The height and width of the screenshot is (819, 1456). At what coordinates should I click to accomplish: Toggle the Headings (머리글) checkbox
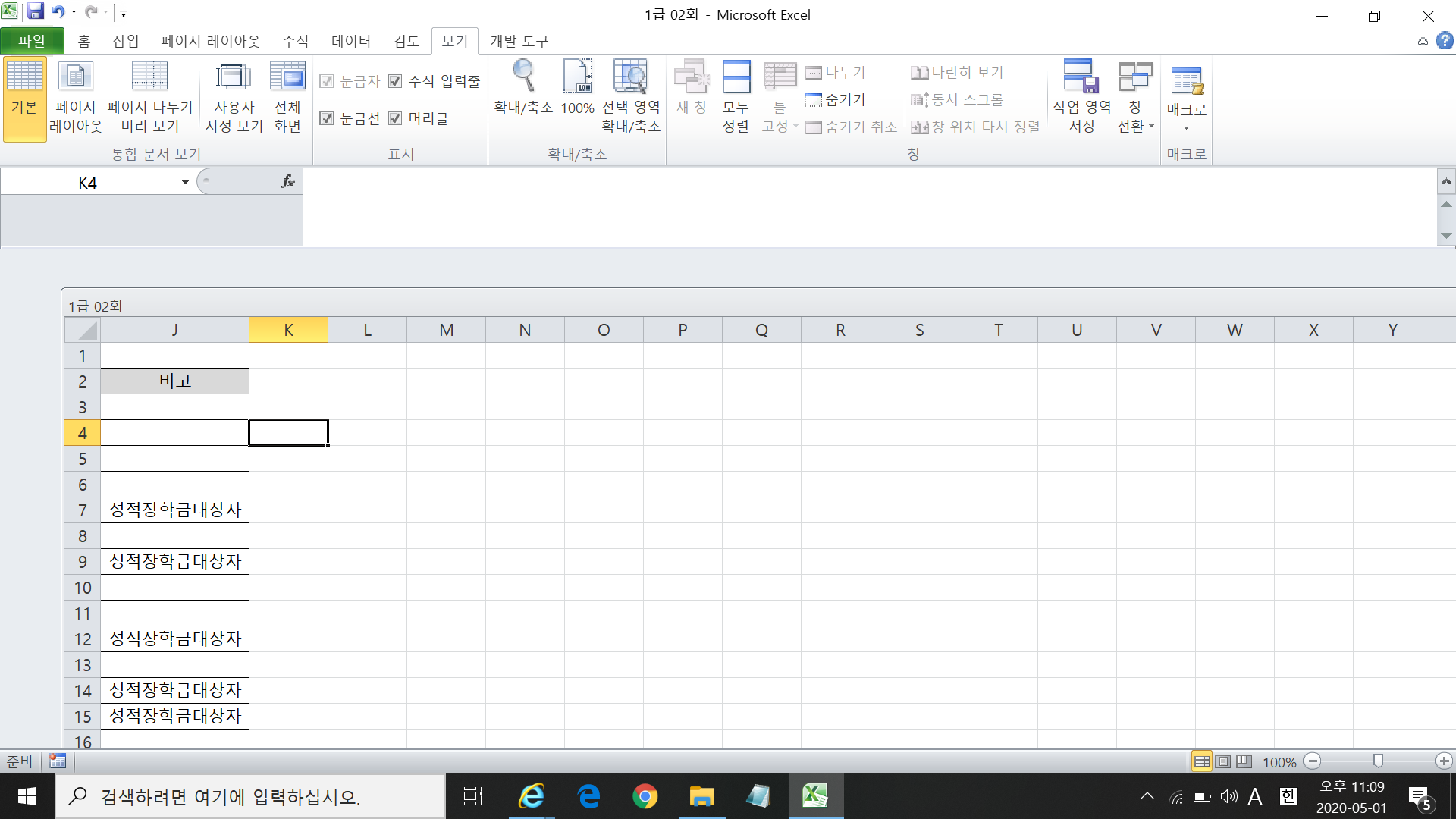395,118
